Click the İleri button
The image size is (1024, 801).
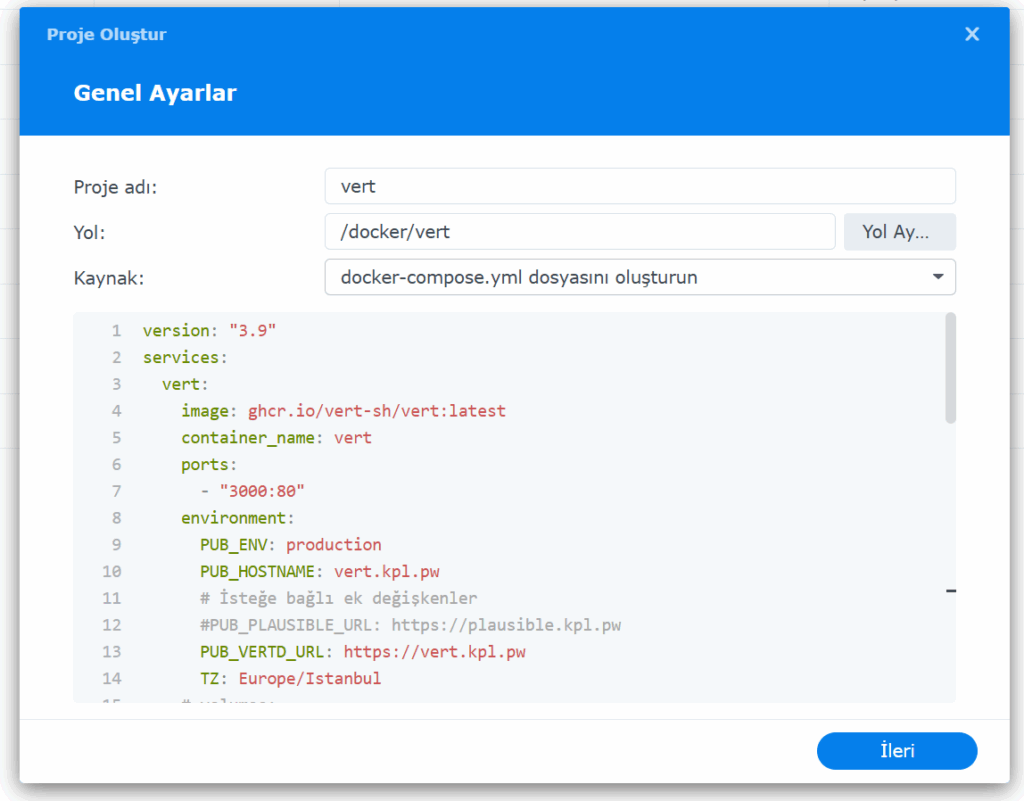896,751
